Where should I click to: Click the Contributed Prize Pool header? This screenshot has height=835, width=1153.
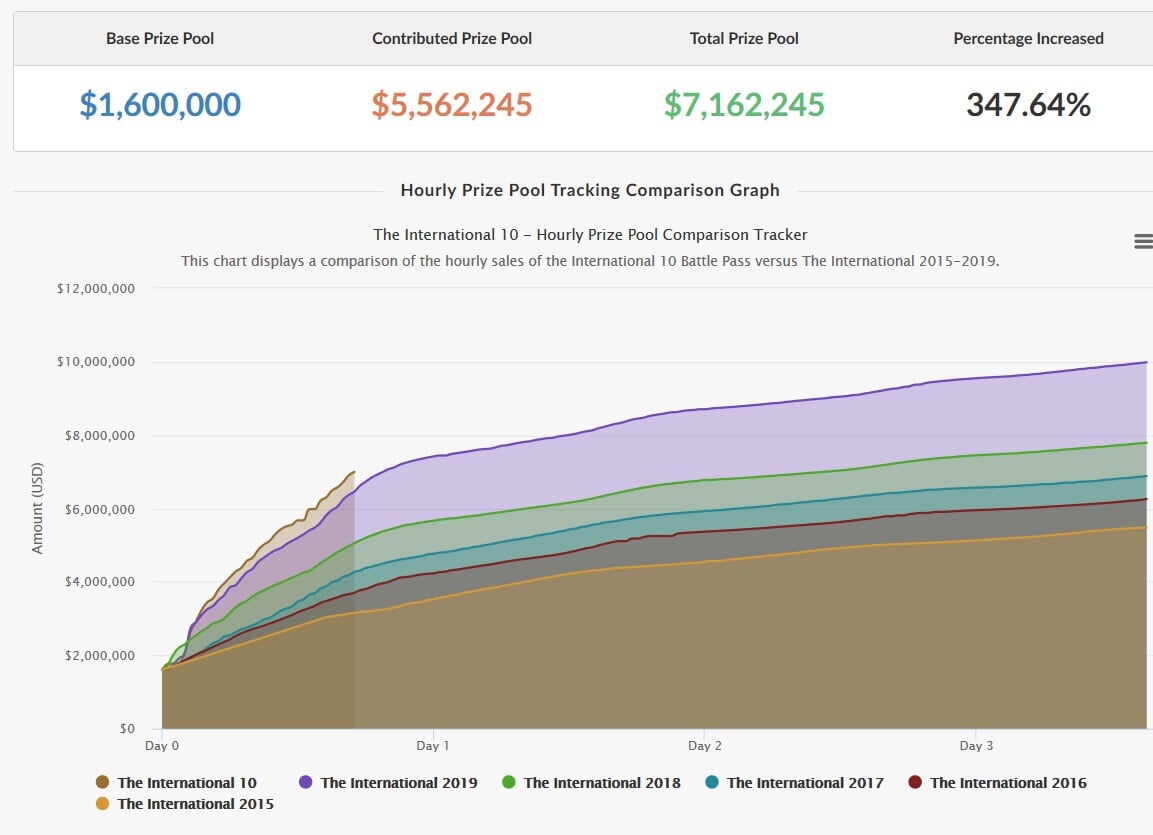tap(451, 38)
